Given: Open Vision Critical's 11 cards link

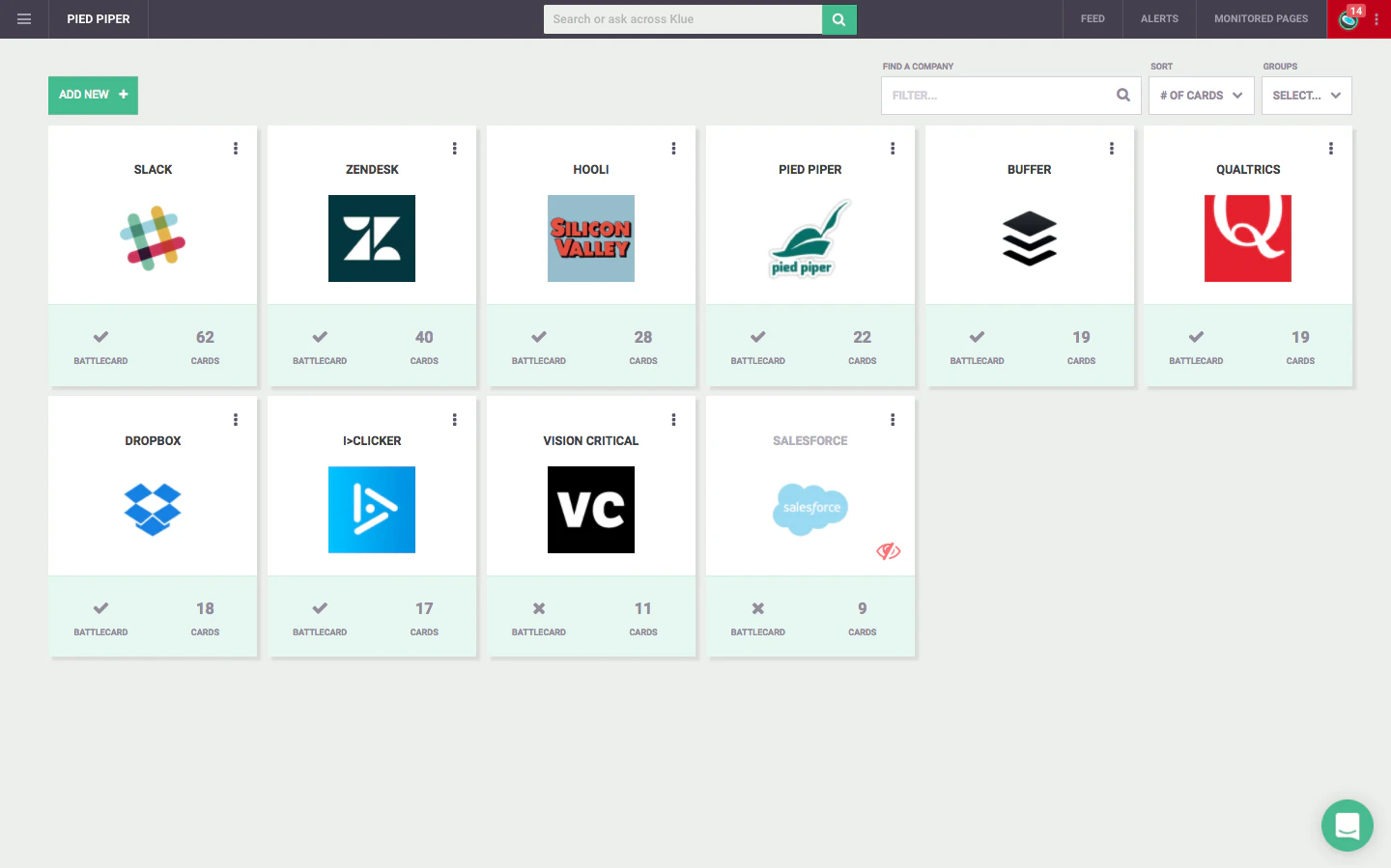Looking at the screenshot, I should tap(643, 617).
